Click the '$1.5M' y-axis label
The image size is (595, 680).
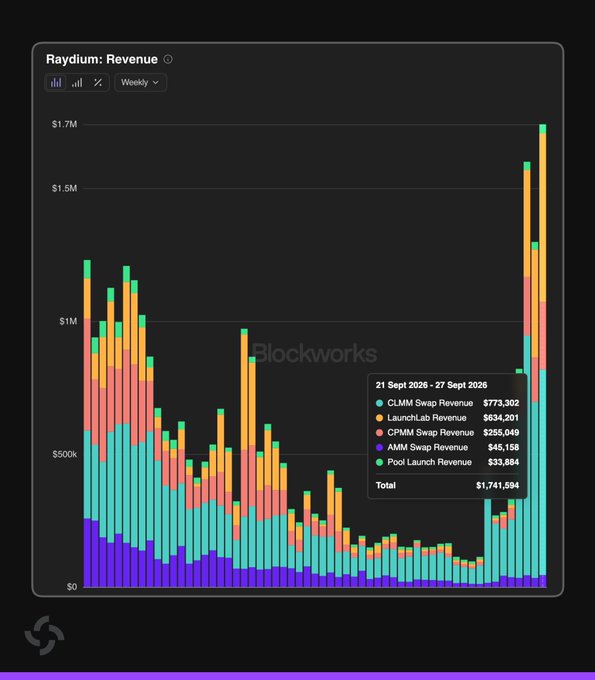tap(65, 188)
